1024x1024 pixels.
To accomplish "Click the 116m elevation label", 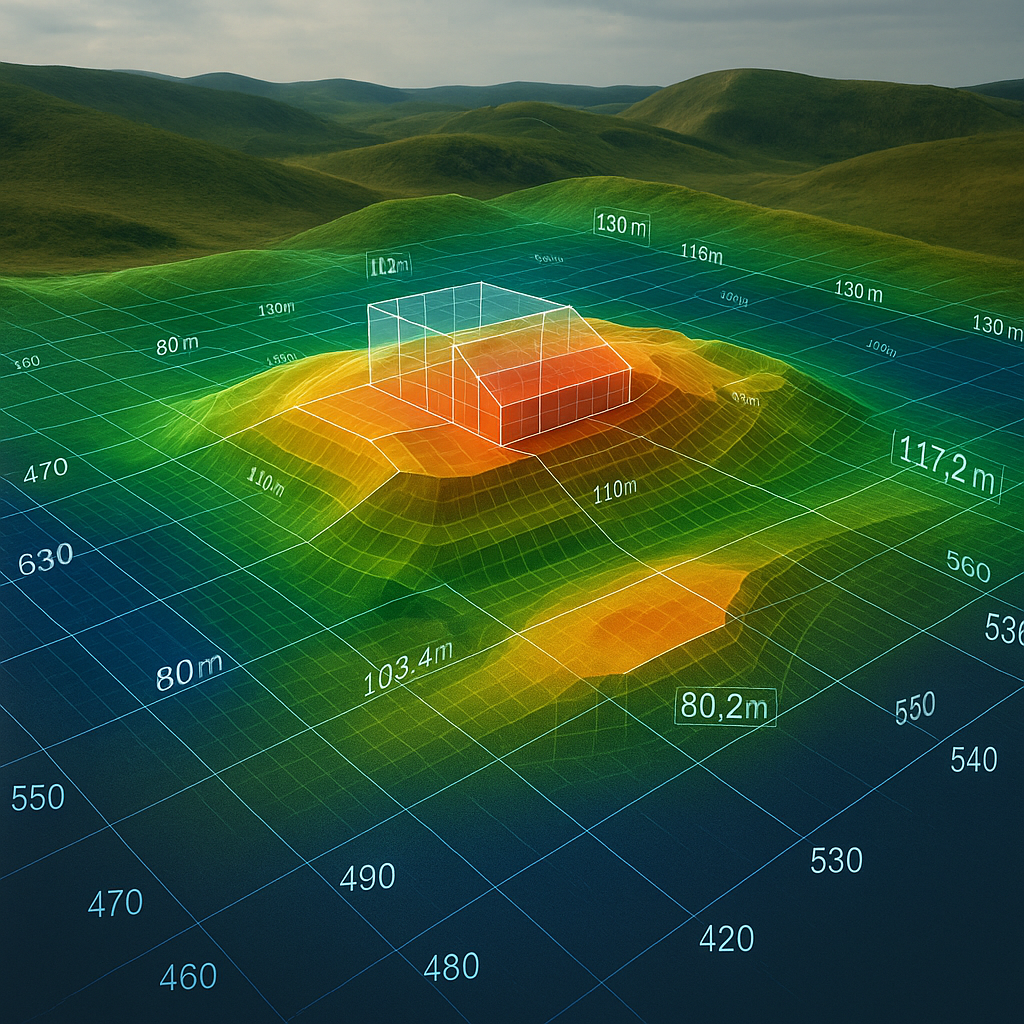I will 701,253.
